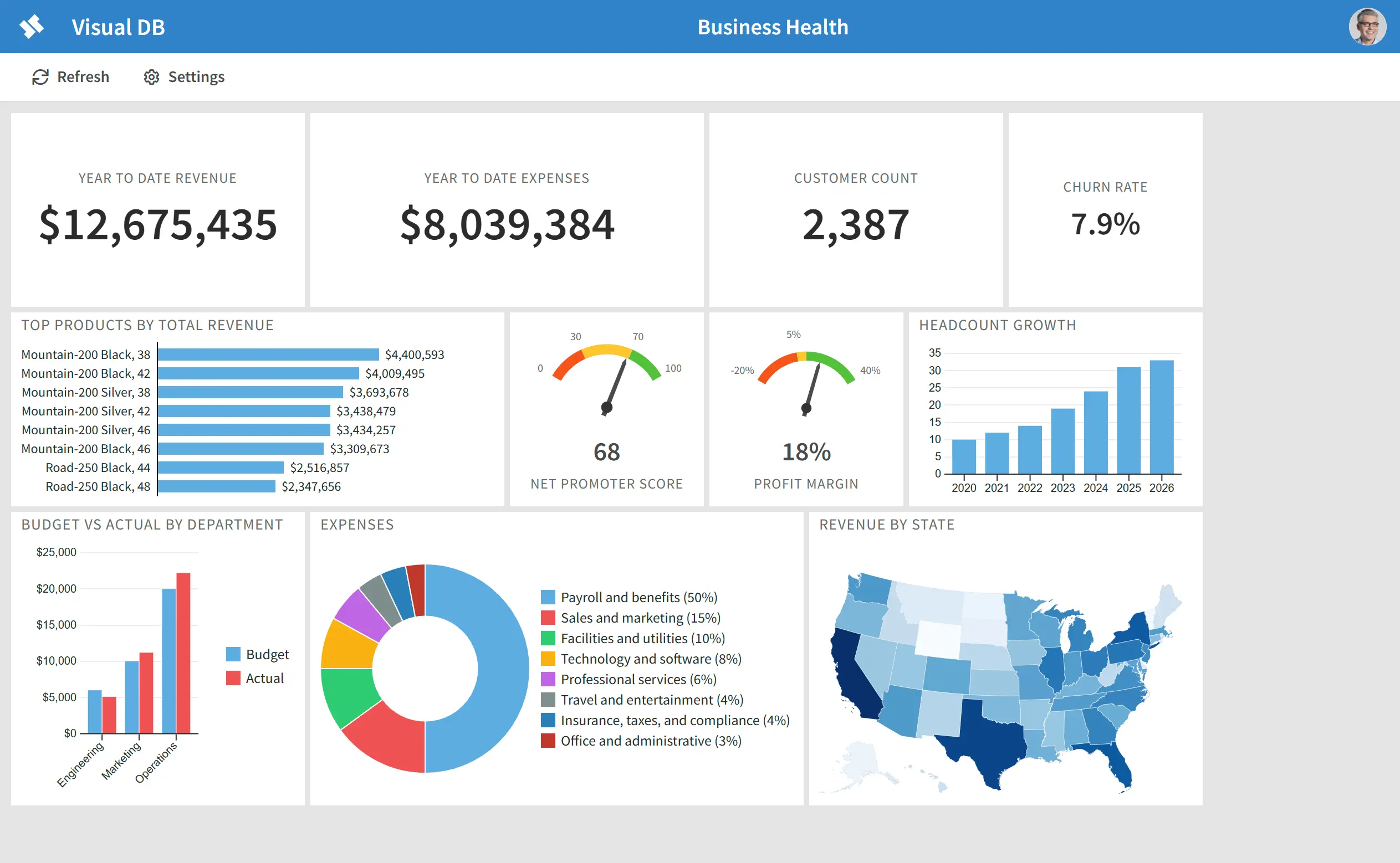Click the Net Promoter Score gauge needle
The height and width of the screenshot is (863, 1400).
tap(616, 384)
